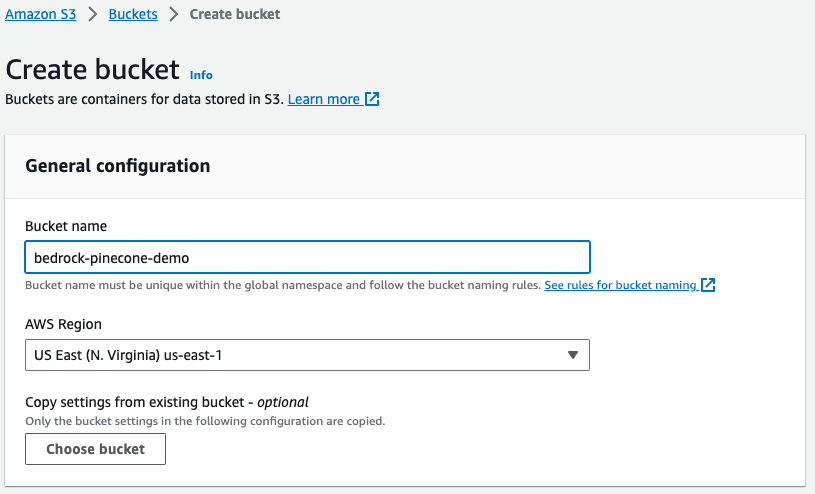
Task: Click the external link icon beside Learn more
Action: [x=372, y=99]
